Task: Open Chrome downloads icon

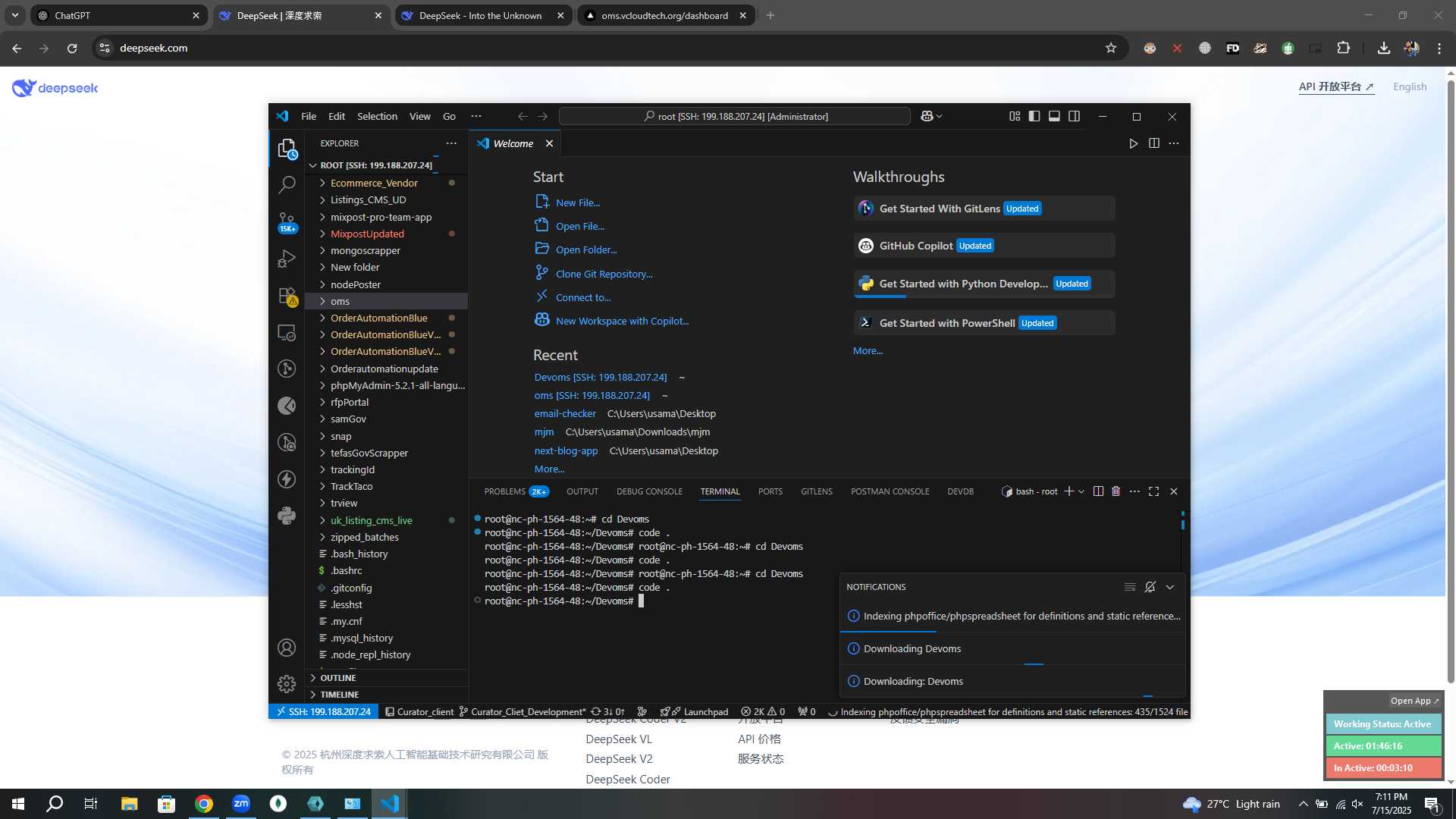Action: pos(1384,48)
